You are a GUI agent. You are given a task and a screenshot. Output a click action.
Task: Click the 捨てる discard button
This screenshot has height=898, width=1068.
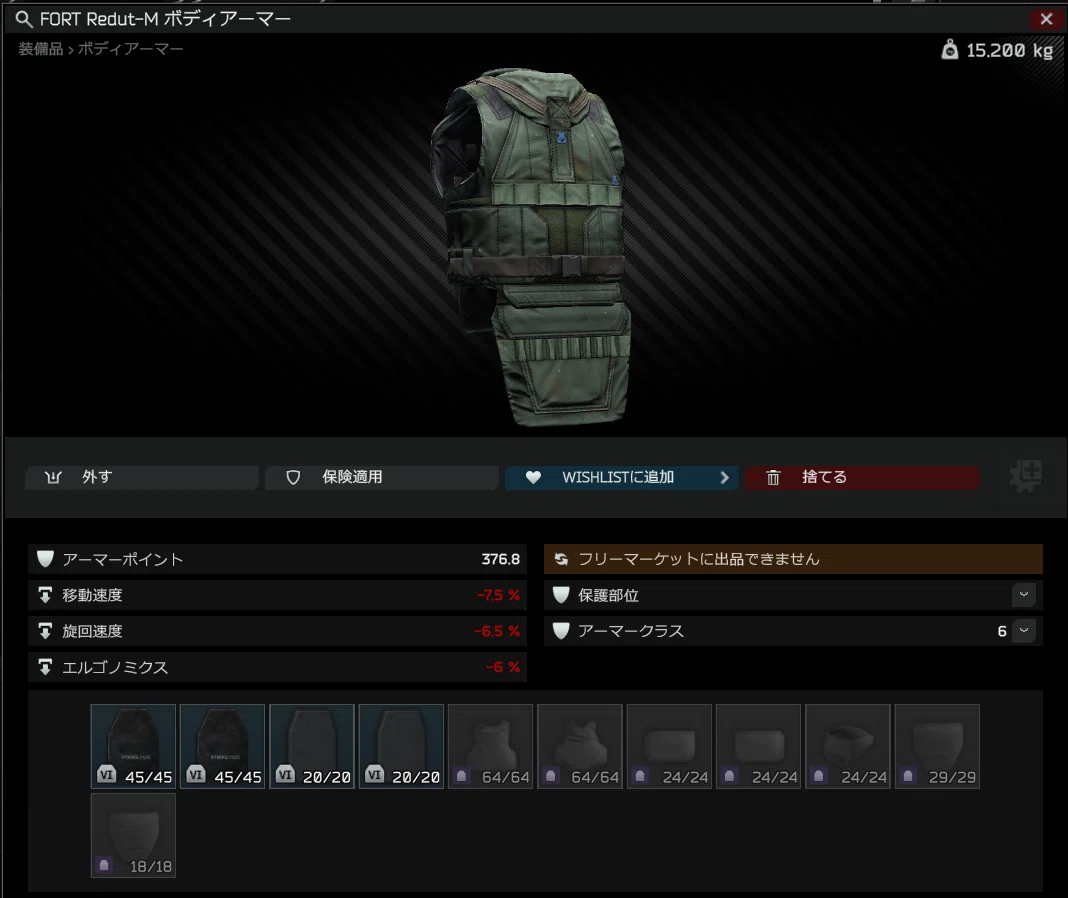point(862,477)
